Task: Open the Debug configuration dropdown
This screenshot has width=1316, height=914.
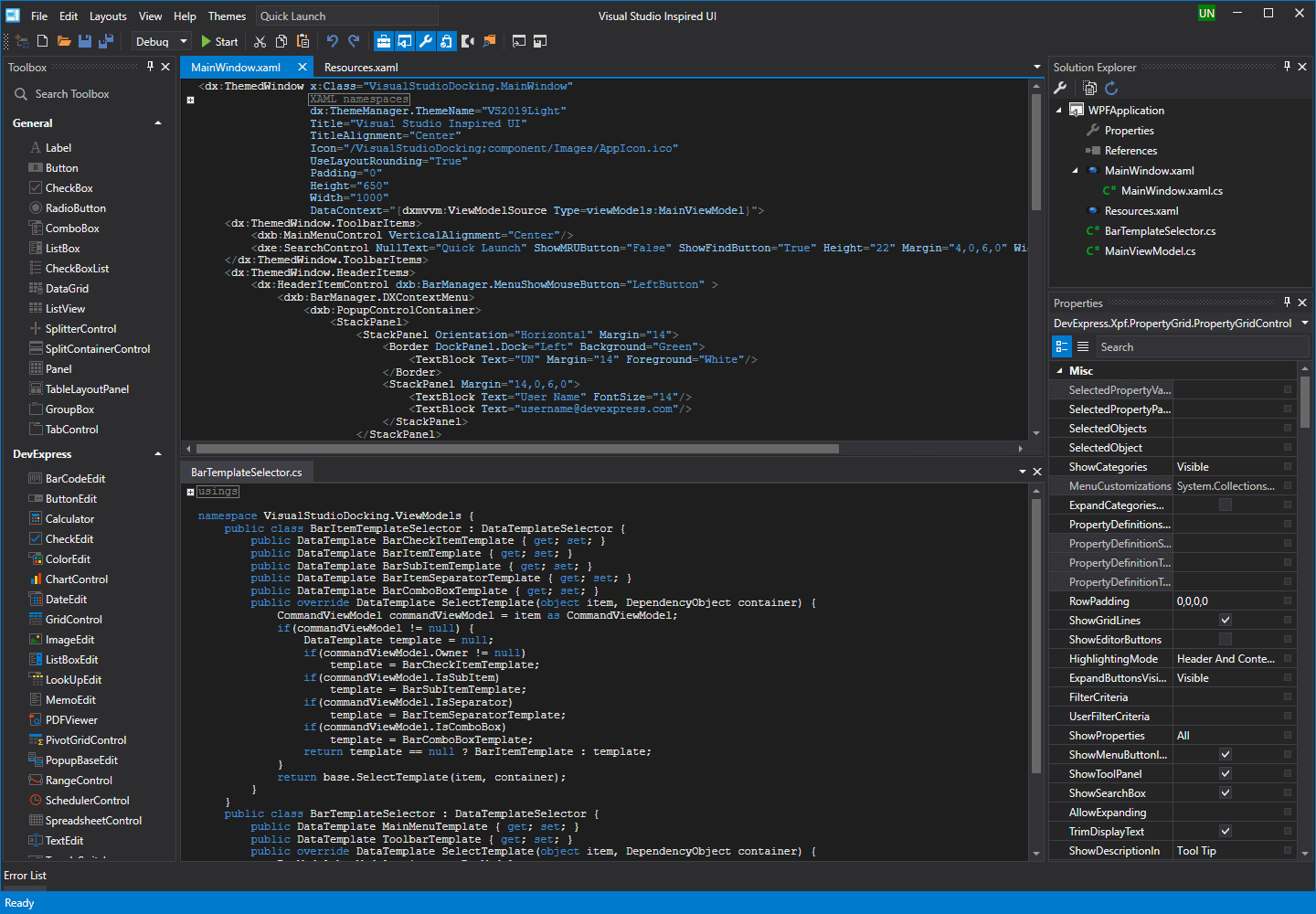Action: (x=183, y=41)
